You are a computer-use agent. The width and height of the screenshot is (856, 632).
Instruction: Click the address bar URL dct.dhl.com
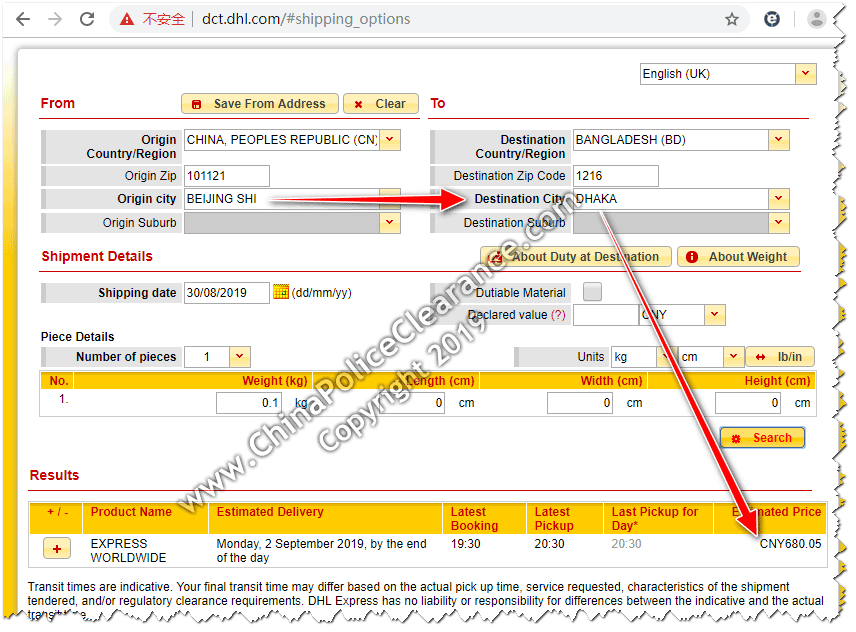pos(306,19)
